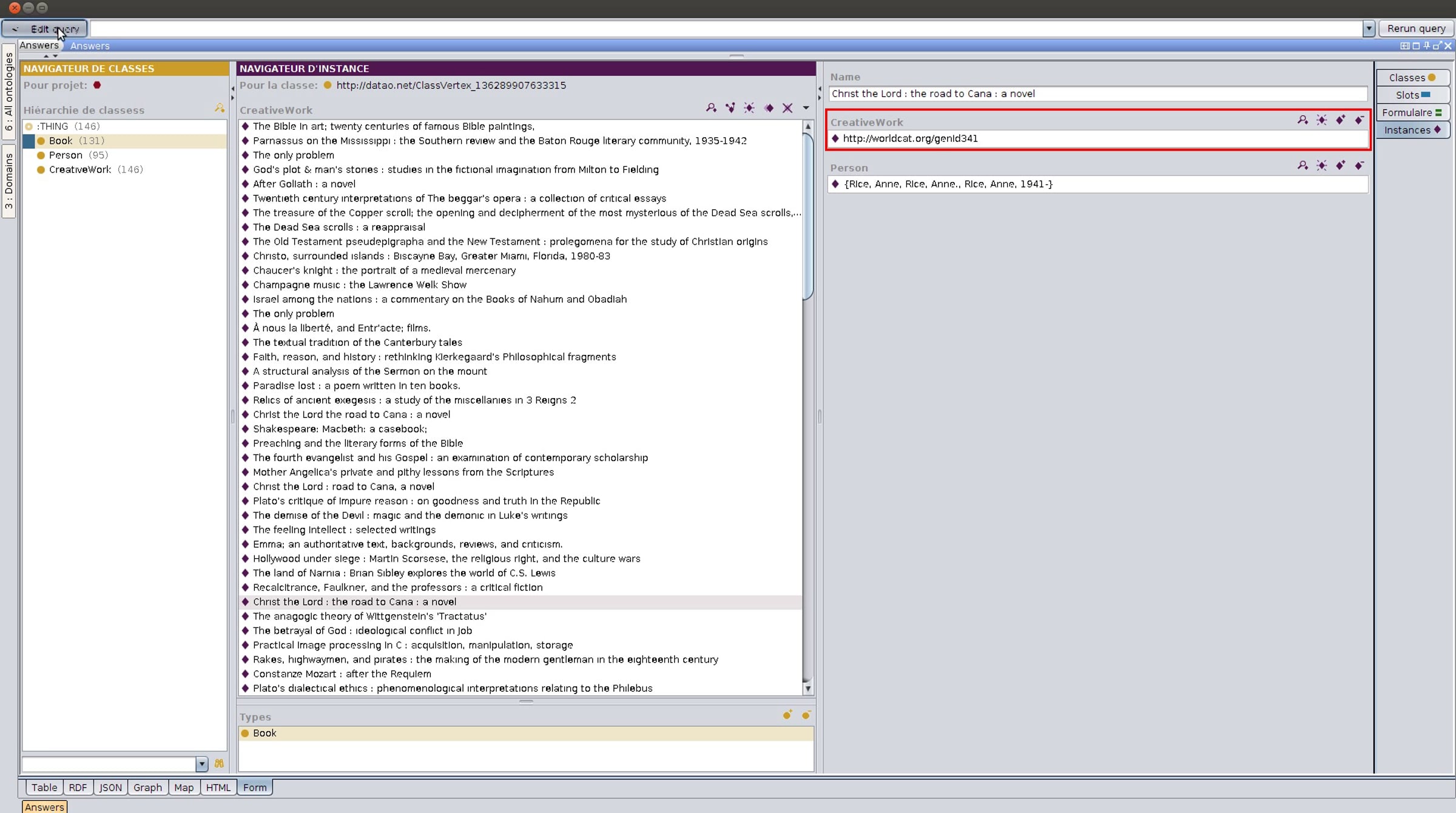Click the layout grid icon in Answers title bar

(1404, 46)
